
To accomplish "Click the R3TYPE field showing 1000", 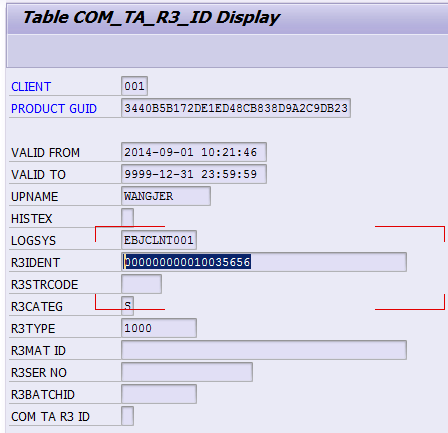I will (x=159, y=328).
